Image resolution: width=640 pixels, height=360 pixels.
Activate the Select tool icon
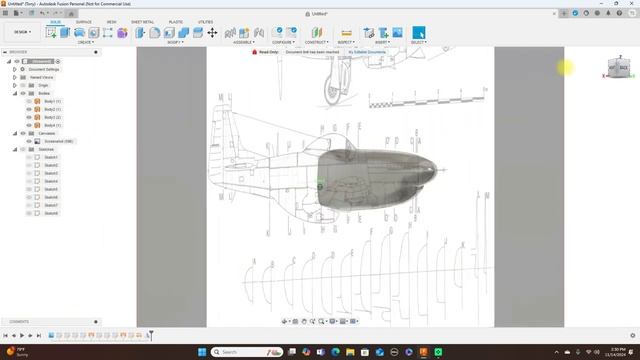[x=419, y=33]
